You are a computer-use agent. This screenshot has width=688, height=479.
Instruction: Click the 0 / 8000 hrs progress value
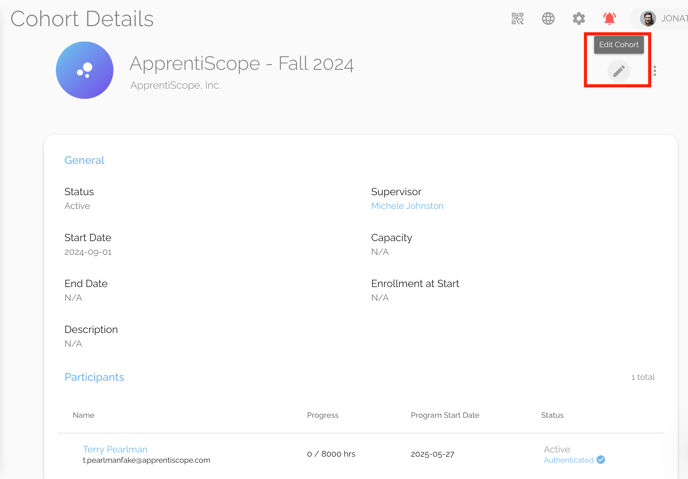pos(331,454)
